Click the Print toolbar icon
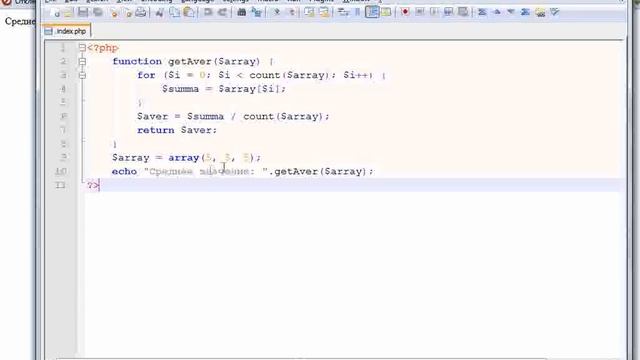Screen dimensions: 640x360 tap(140, 12)
